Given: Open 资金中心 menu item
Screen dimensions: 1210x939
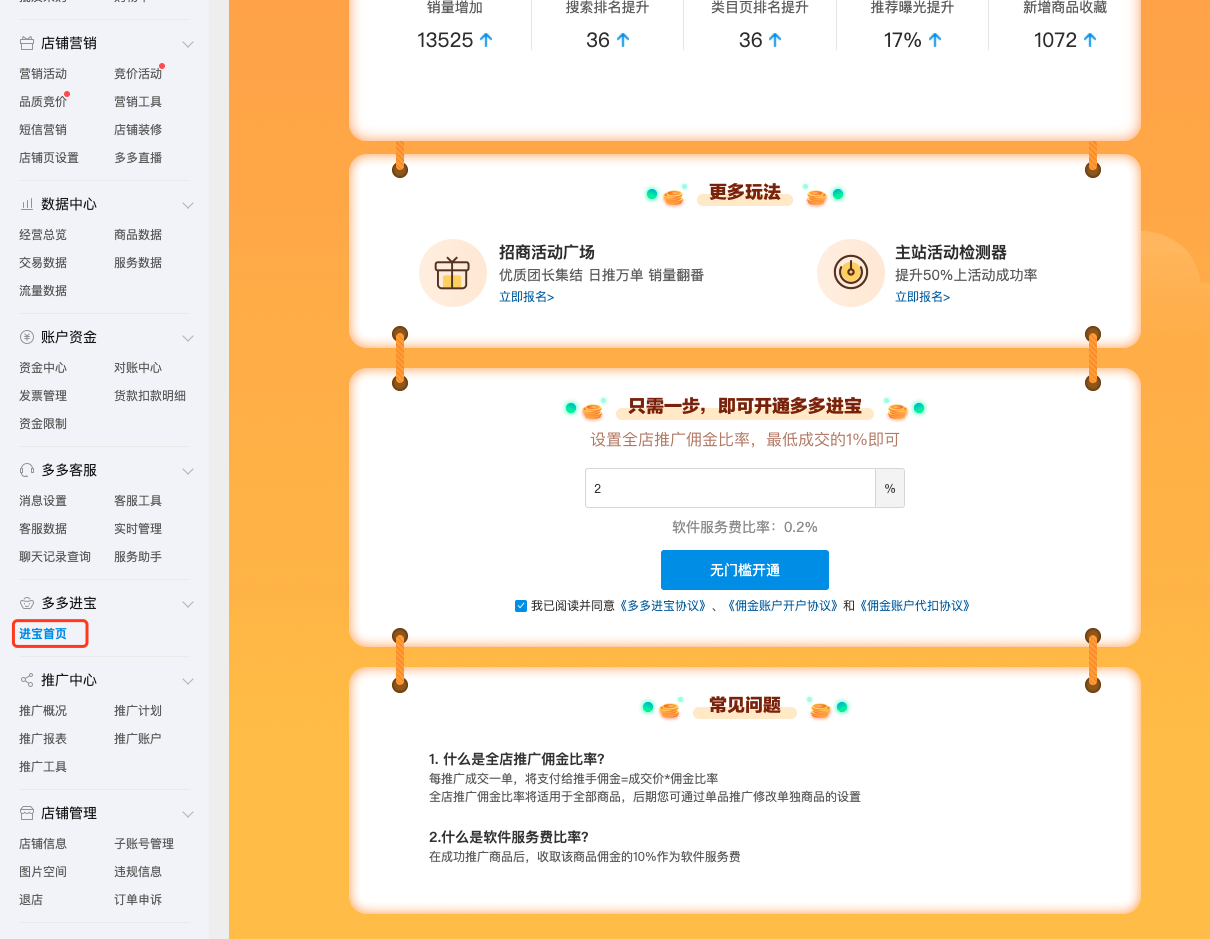Looking at the screenshot, I should point(43,368).
